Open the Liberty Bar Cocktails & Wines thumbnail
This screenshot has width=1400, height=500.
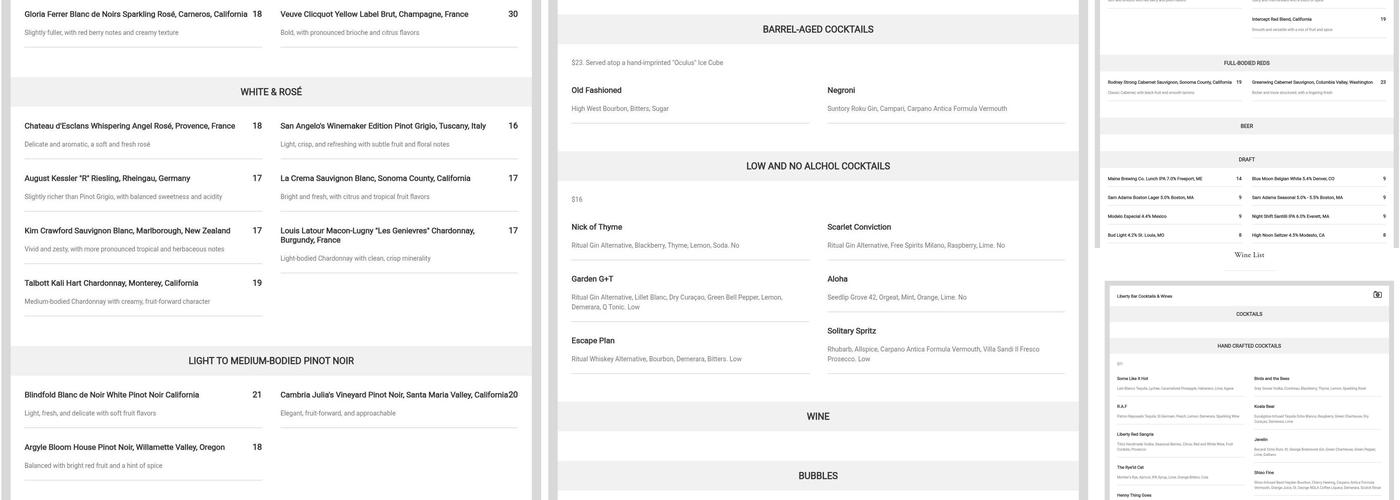[x=1248, y=400]
